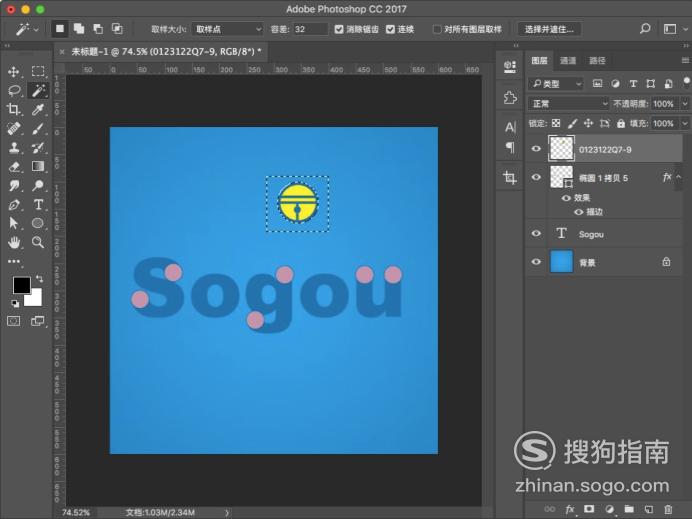The image size is (692, 519).
Task: Open the opacity dropdown arrow
Action: click(684, 104)
